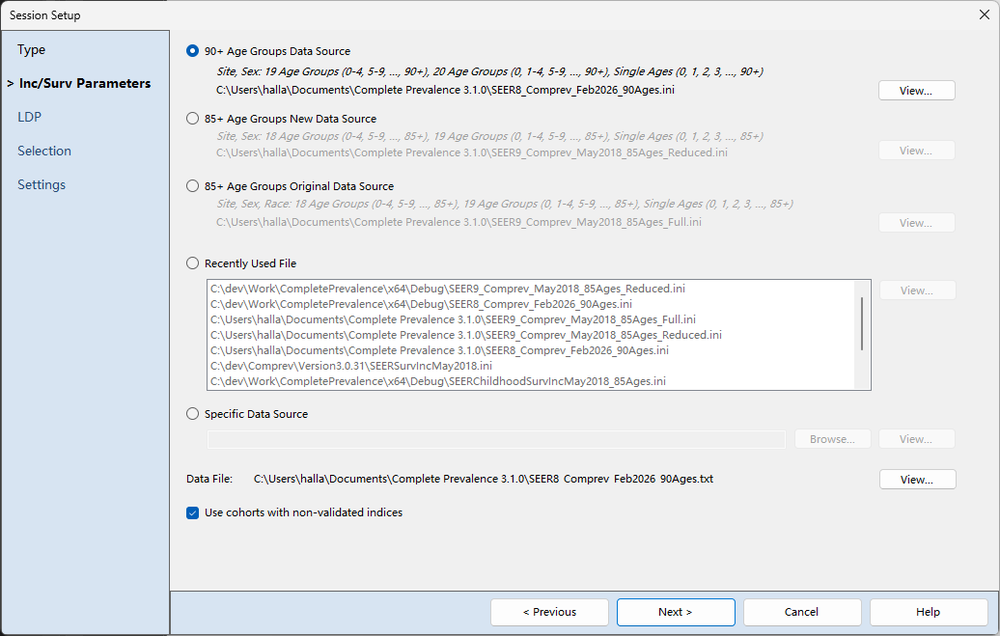Image resolution: width=1000 pixels, height=636 pixels.
Task: Click View for the 90+ Ages ini file
Action: click(916, 91)
